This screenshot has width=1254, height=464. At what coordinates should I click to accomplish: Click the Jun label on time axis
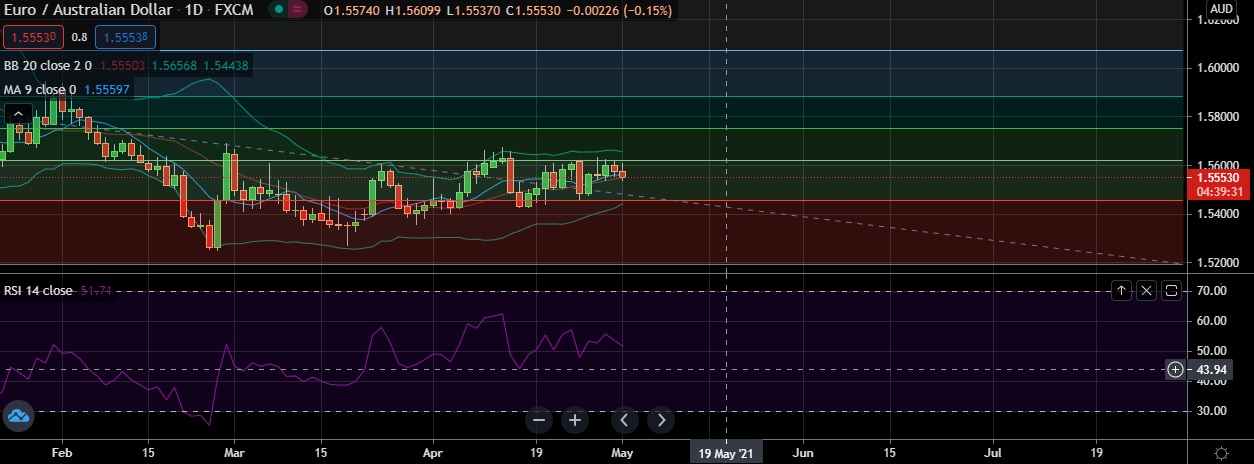pos(803,452)
